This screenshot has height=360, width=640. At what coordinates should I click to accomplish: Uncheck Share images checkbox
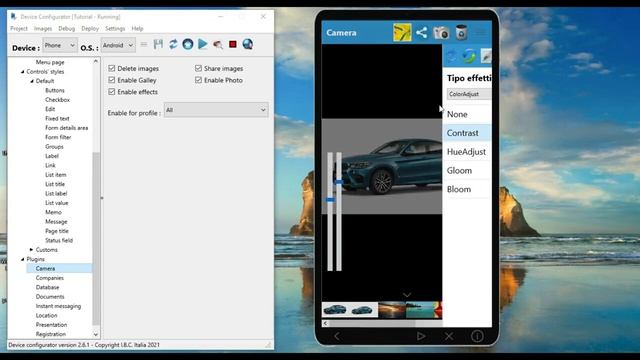click(x=198, y=68)
